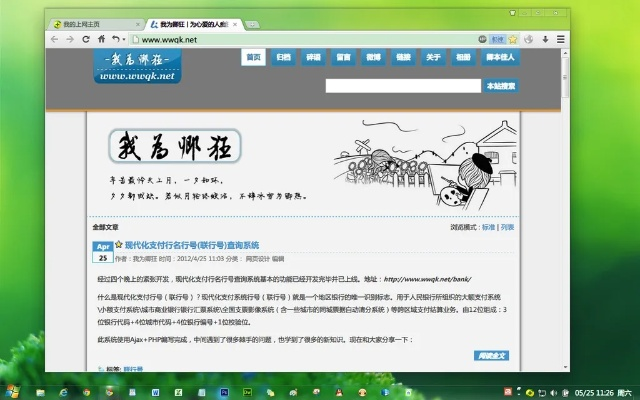The height and width of the screenshot is (400, 640).
Task: Open the 现代化支付行名行号查询系统 article link
Action: pyautogui.click(x=192, y=244)
